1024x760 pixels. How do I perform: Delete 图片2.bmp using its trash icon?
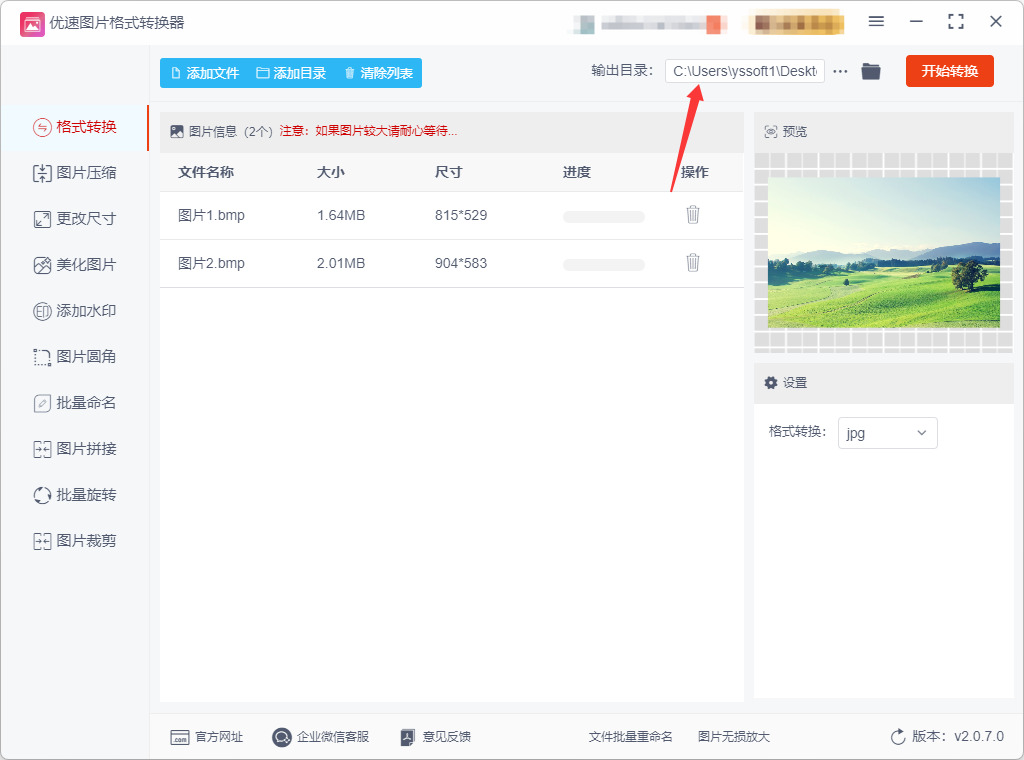[693, 262]
